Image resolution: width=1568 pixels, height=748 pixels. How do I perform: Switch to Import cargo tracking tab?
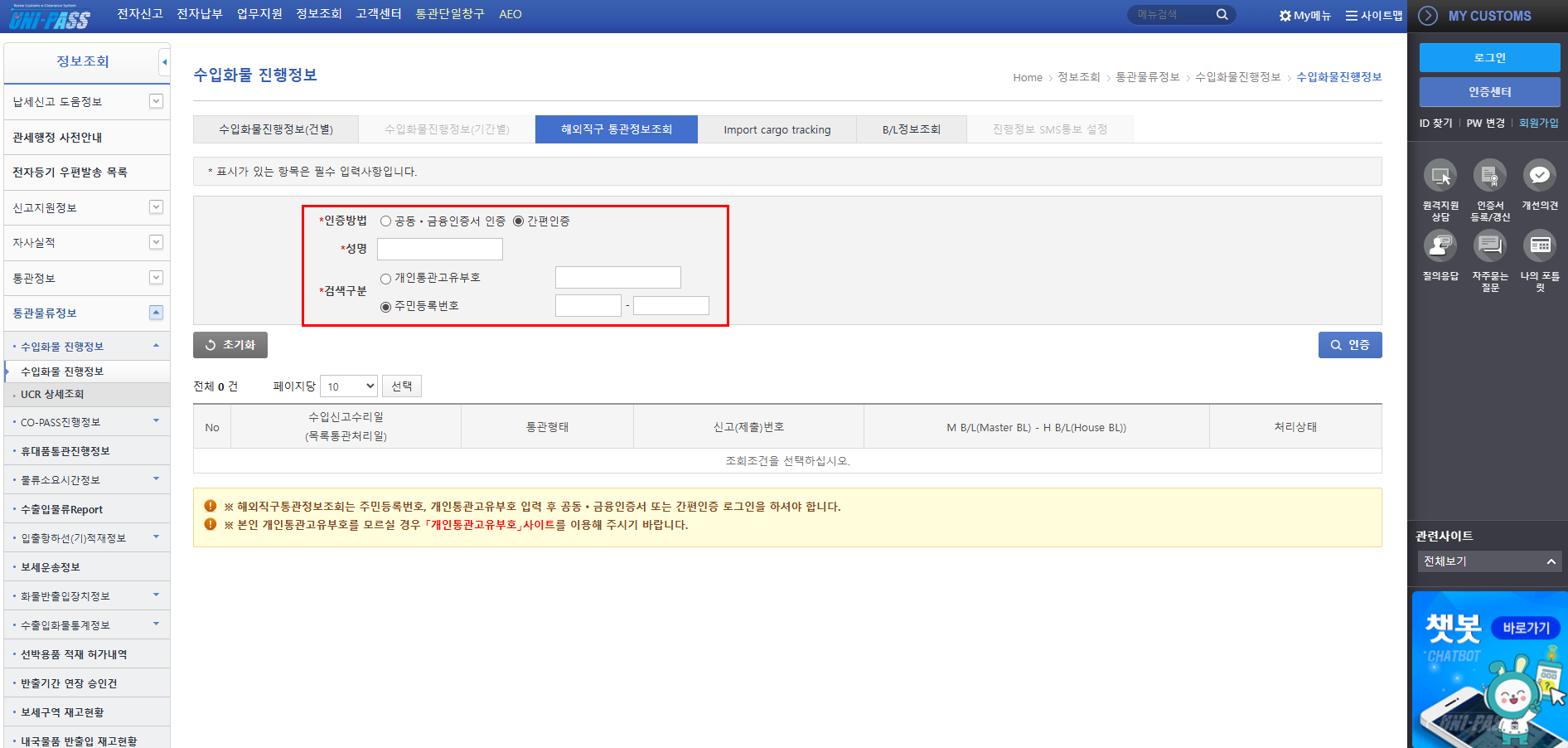[x=777, y=129]
